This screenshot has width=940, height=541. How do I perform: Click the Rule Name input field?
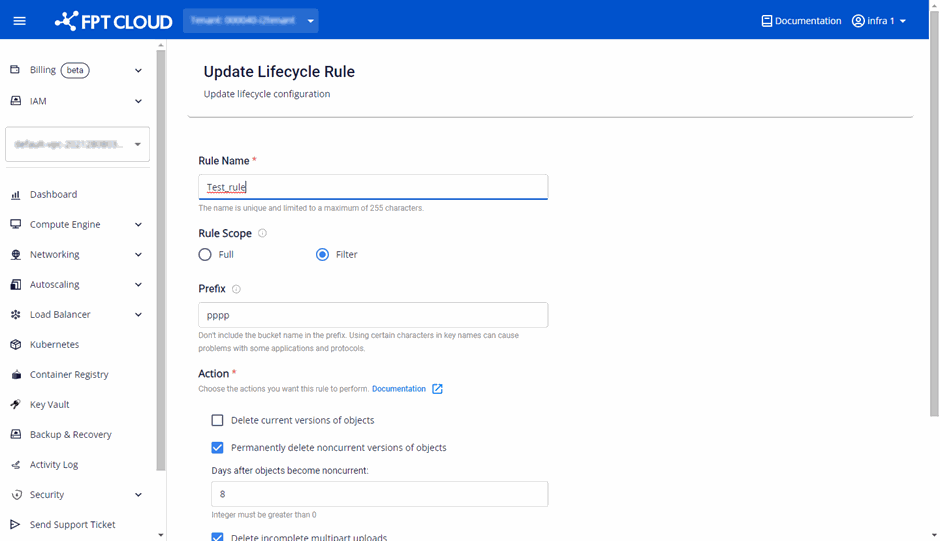[373, 187]
